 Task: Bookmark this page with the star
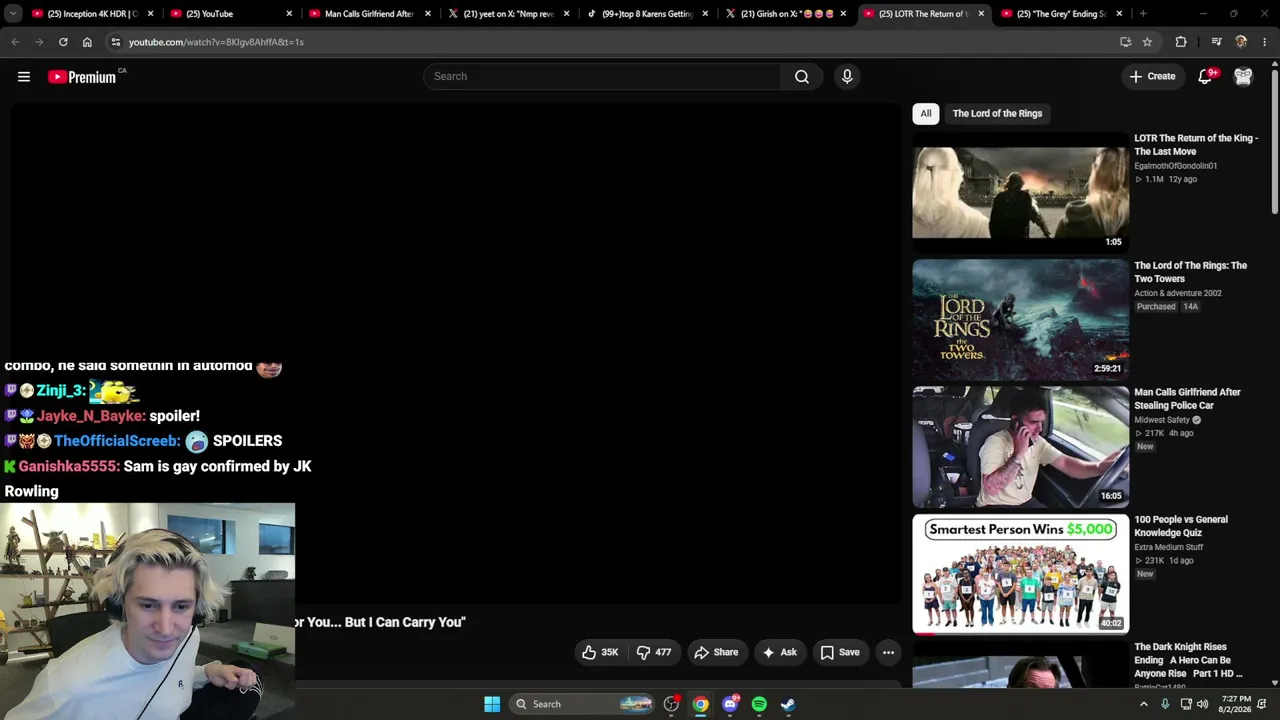[x=1147, y=42]
